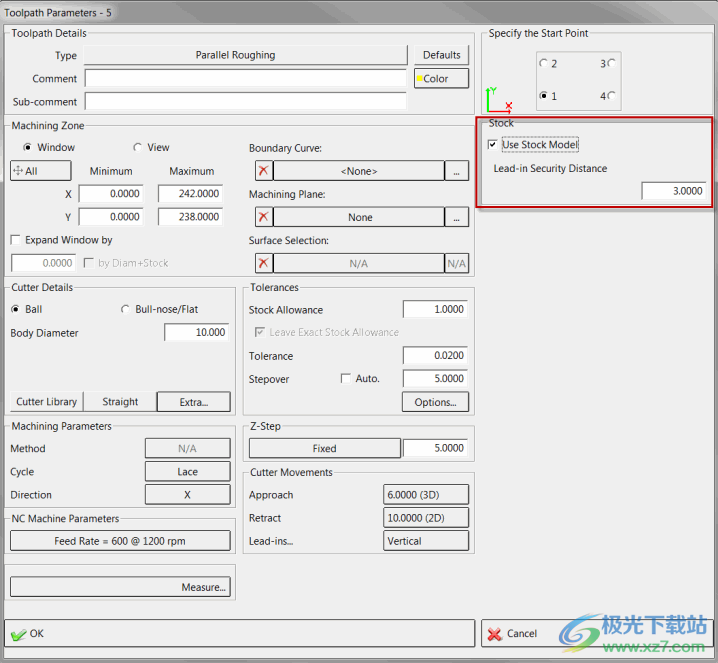The height and width of the screenshot is (663, 718).
Task: Edit the Tolerance 0.0200 field
Action: coord(435,355)
